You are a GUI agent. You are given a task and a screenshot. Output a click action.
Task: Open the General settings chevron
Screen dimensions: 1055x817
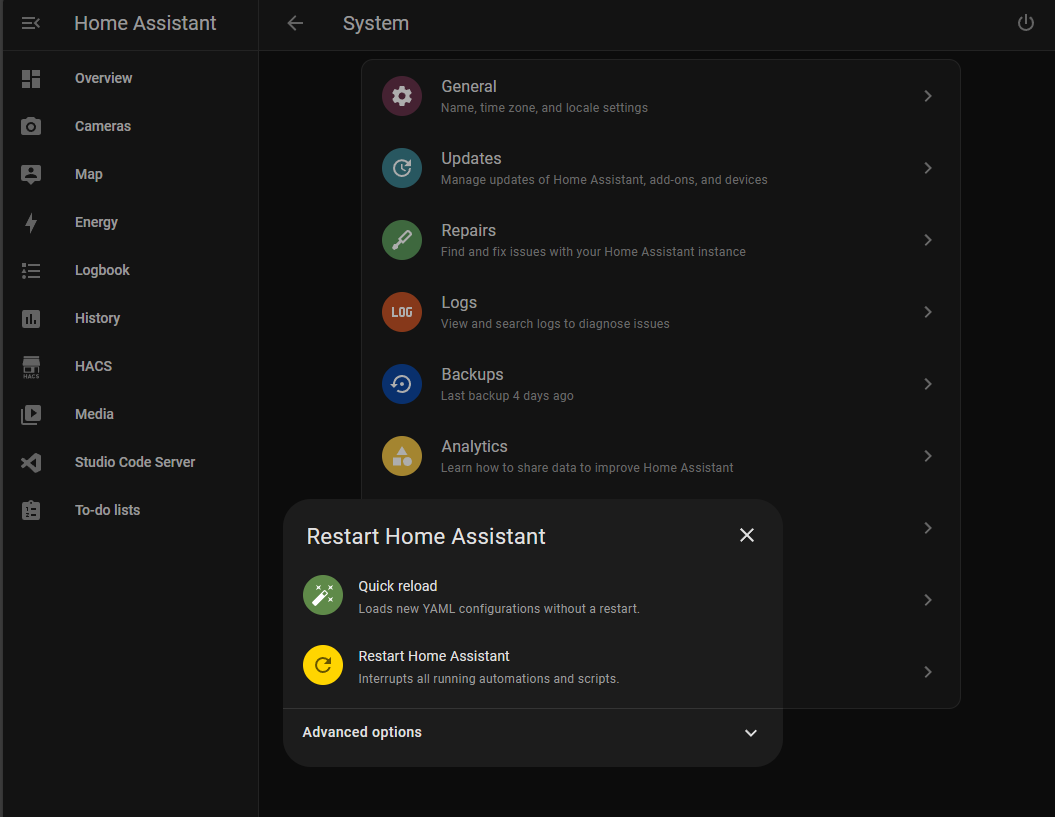tap(928, 96)
